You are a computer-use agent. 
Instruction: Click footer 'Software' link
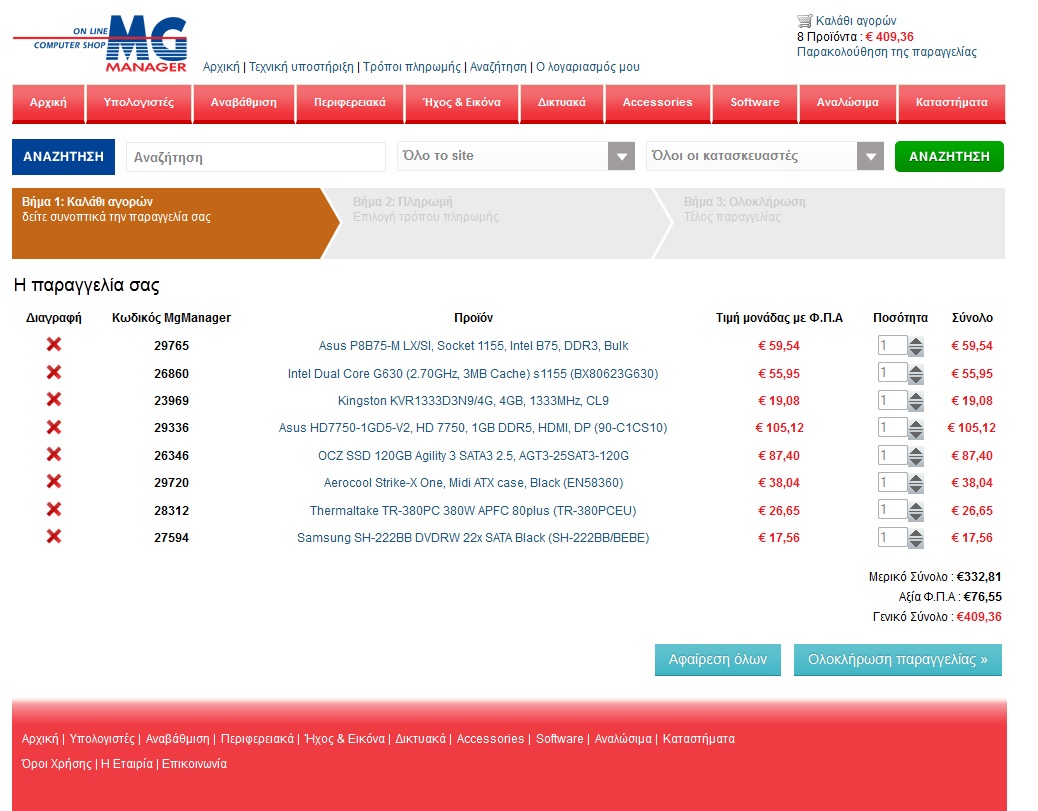[559, 738]
